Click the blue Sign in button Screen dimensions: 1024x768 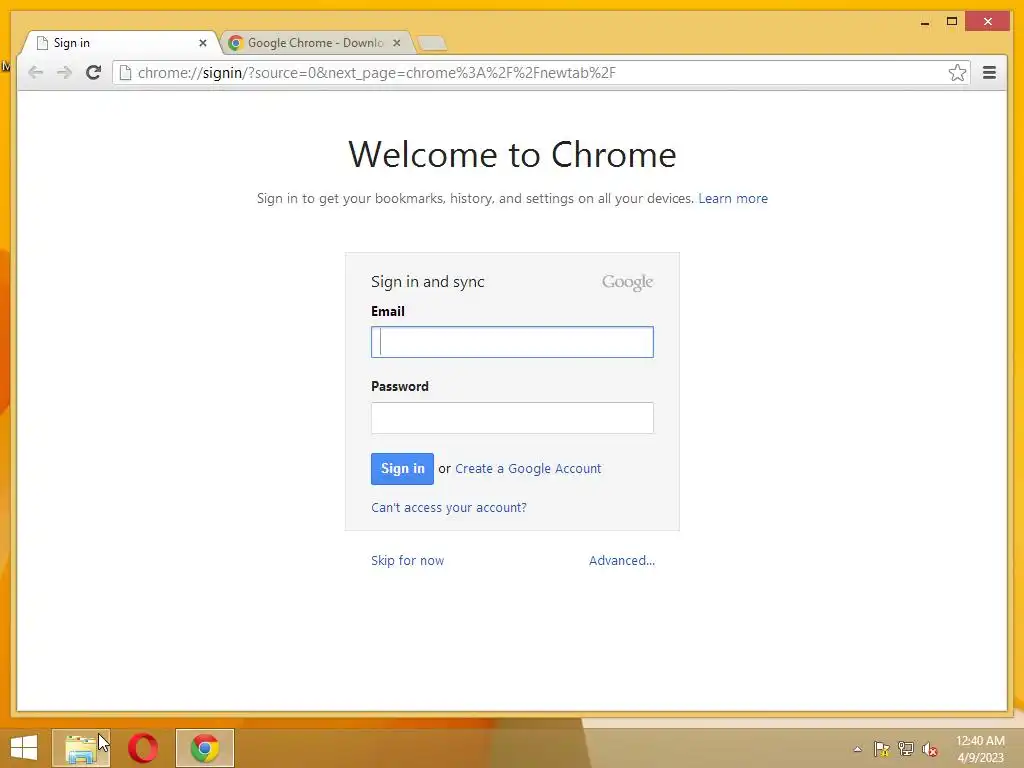click(402, 469)
